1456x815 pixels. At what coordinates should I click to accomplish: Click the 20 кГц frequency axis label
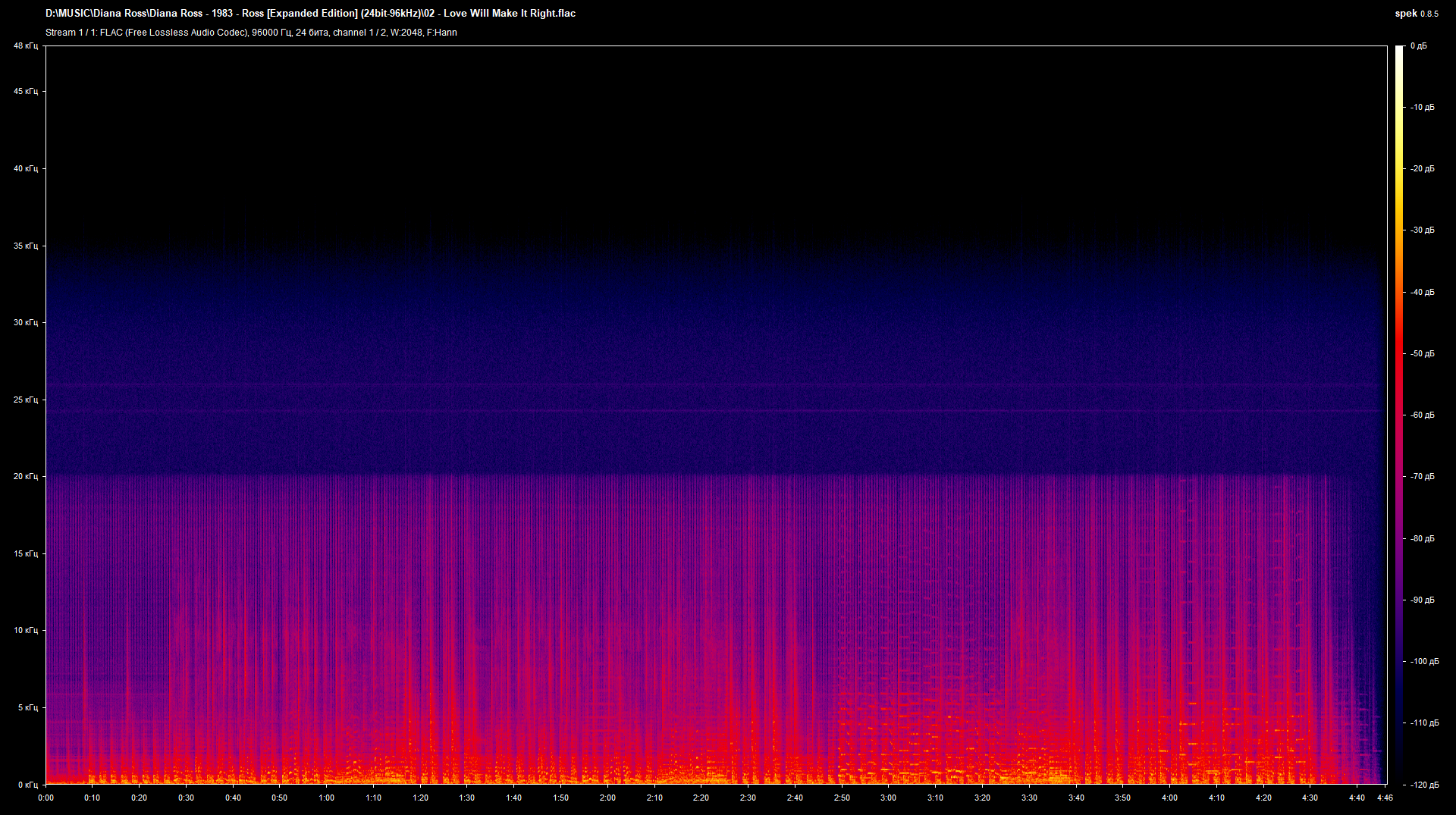tap(24, 477)
